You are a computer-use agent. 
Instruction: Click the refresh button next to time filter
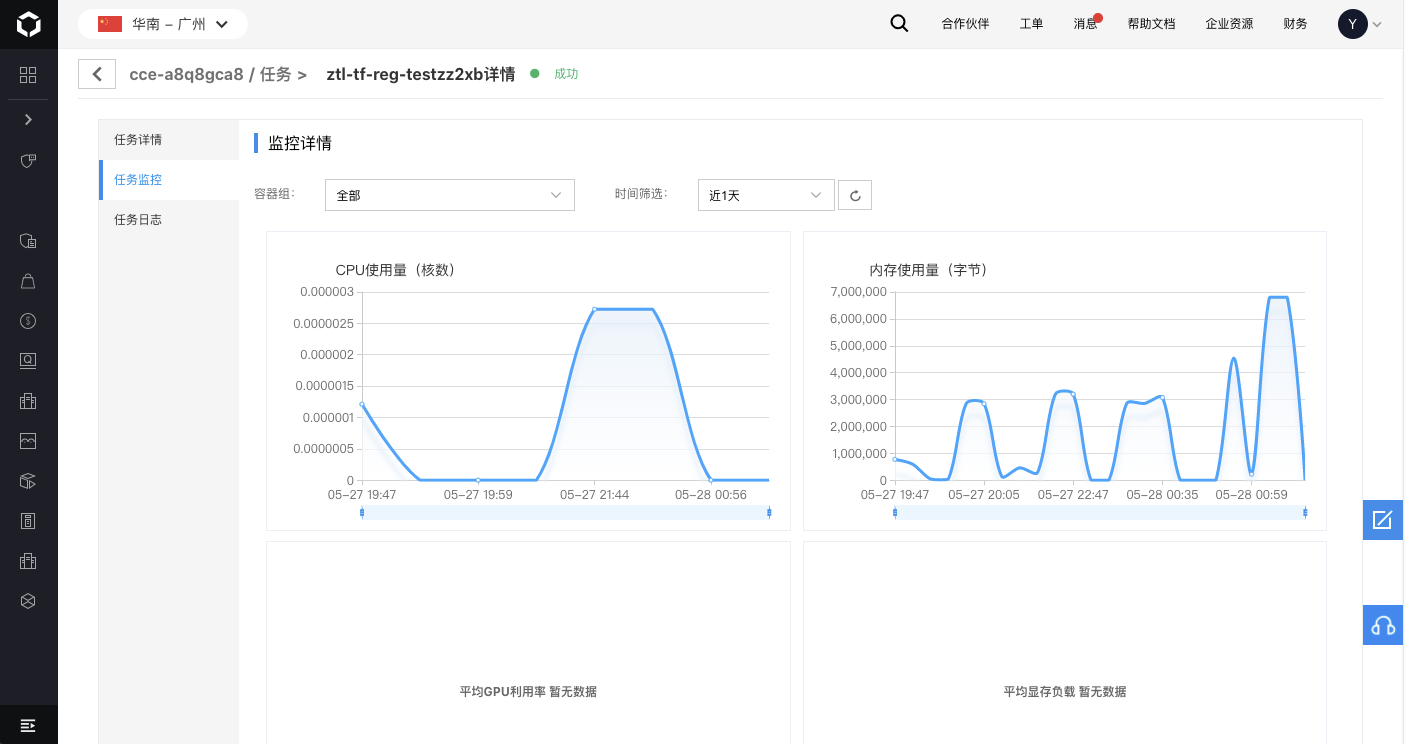(855, 195)
